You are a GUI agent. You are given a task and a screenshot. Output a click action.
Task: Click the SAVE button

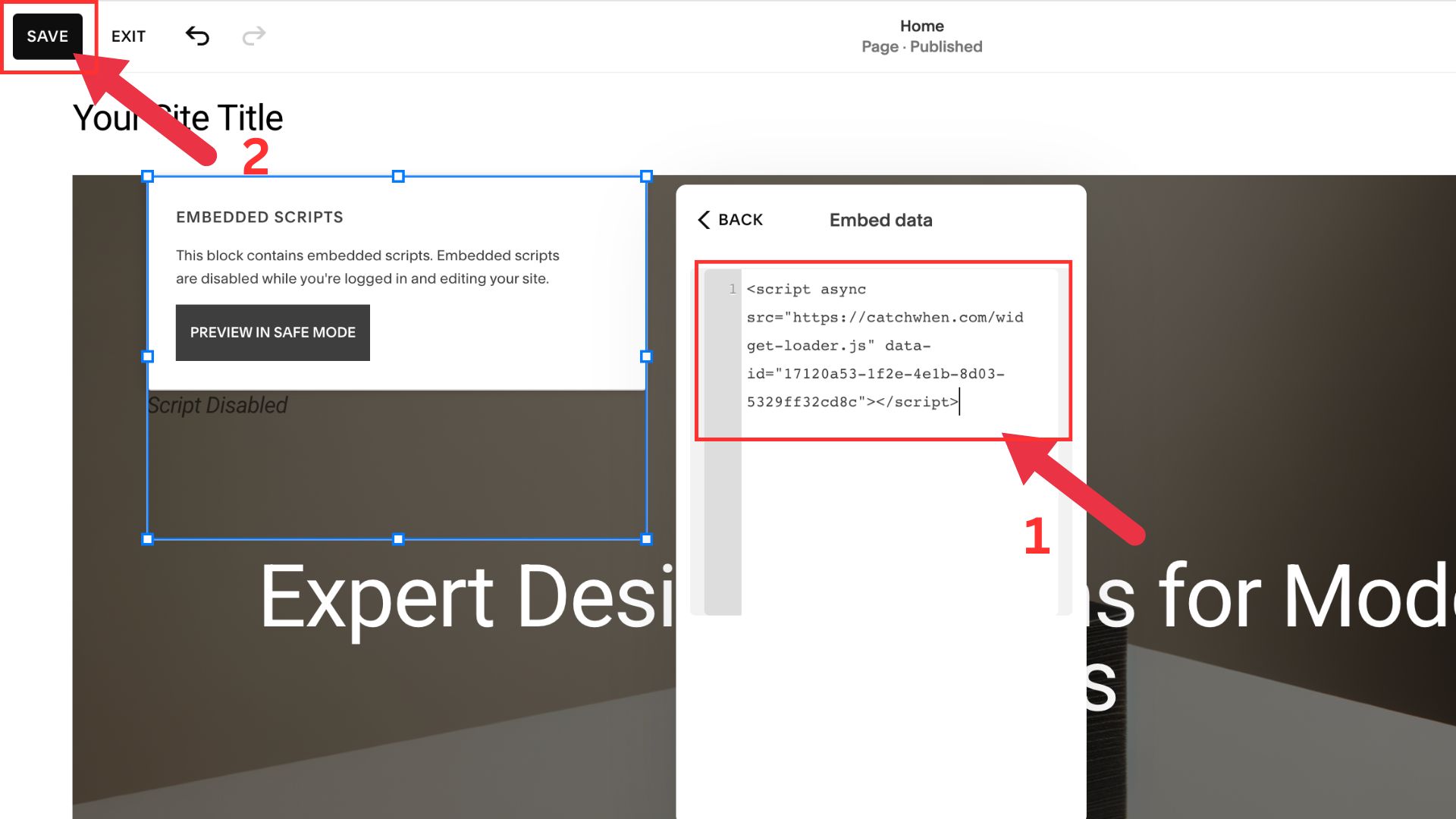click(x=47, y=36)
